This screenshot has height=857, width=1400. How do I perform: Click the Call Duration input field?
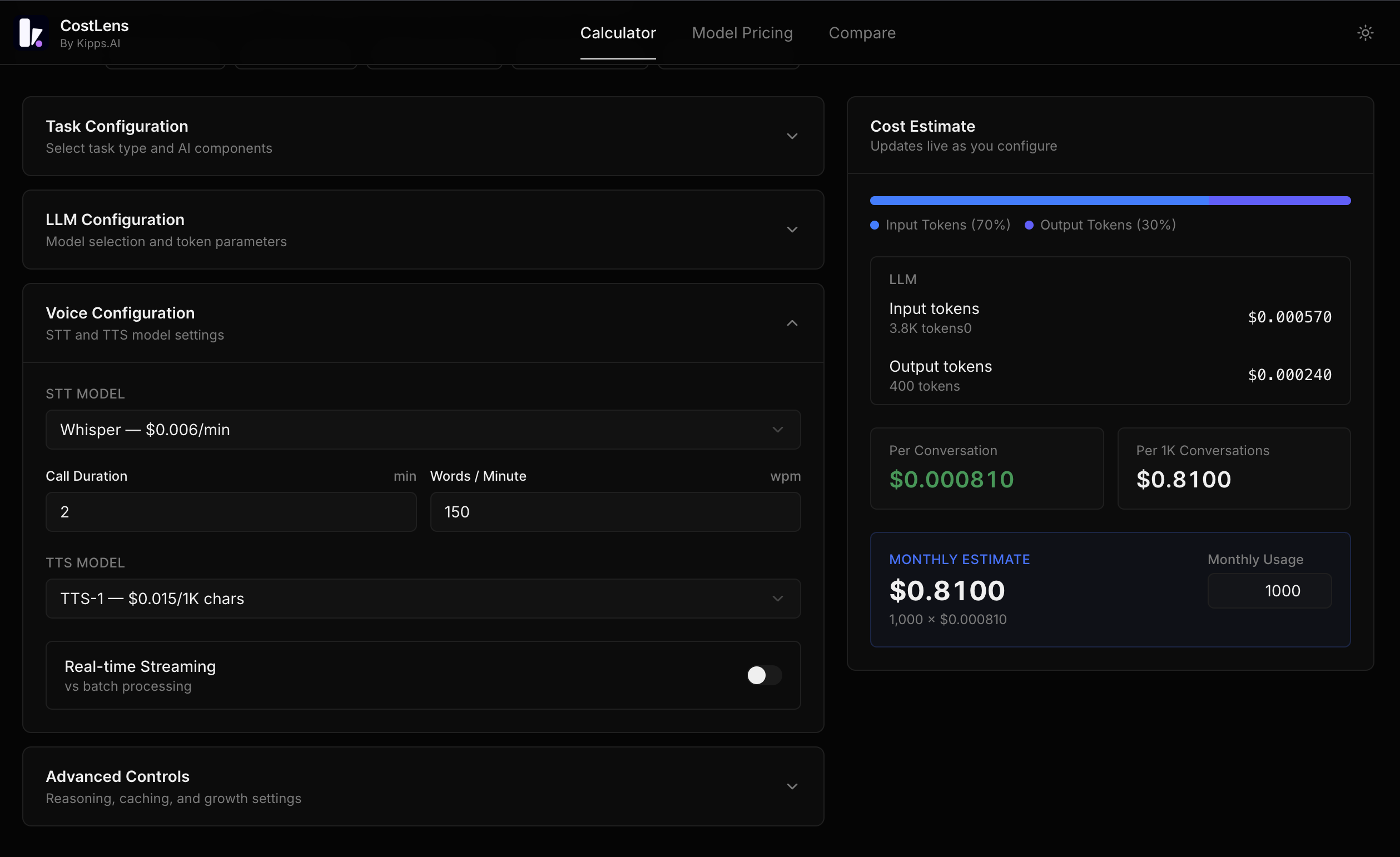coord(231,512)
